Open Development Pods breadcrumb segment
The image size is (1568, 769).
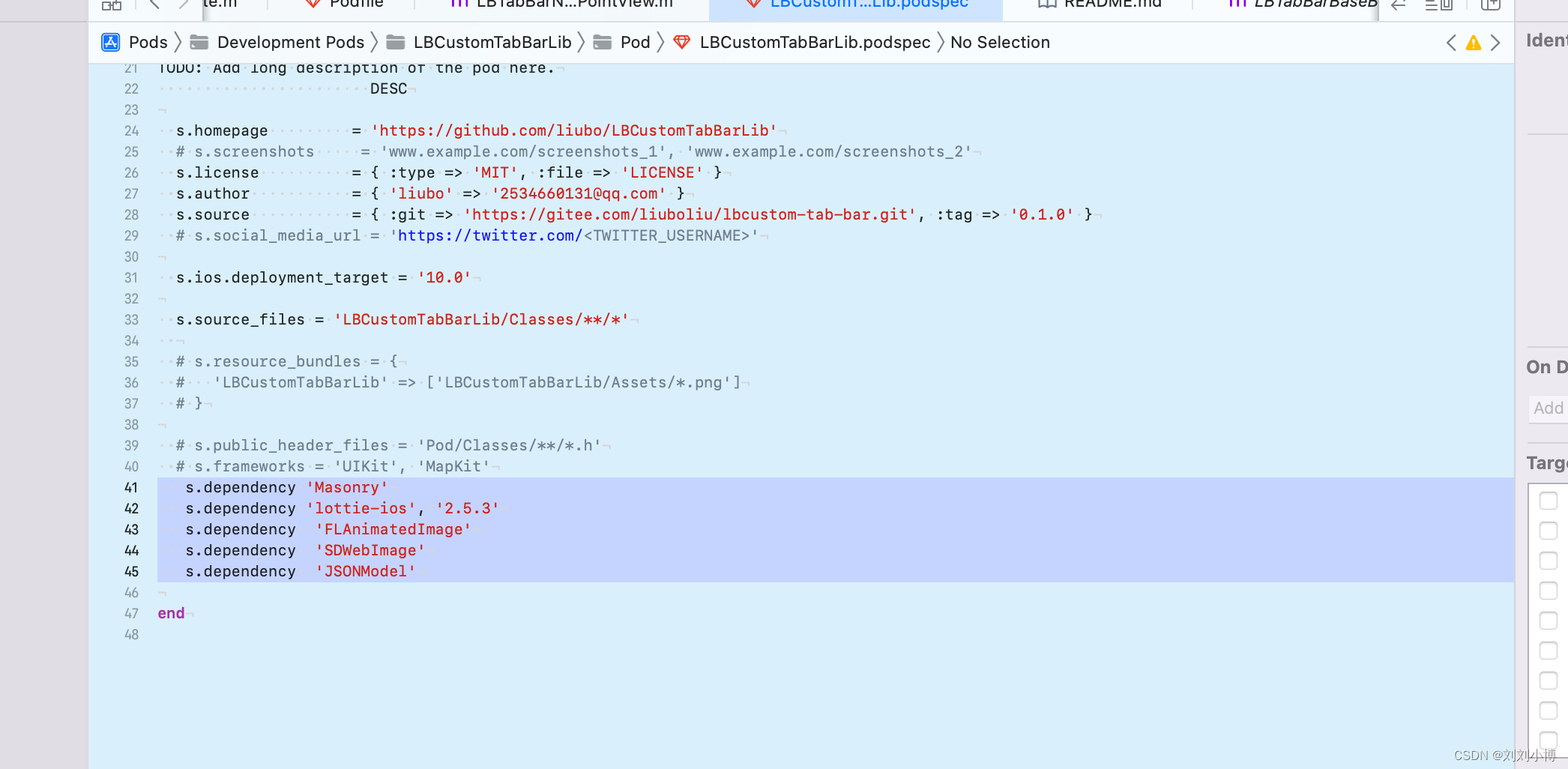(291, 42)
